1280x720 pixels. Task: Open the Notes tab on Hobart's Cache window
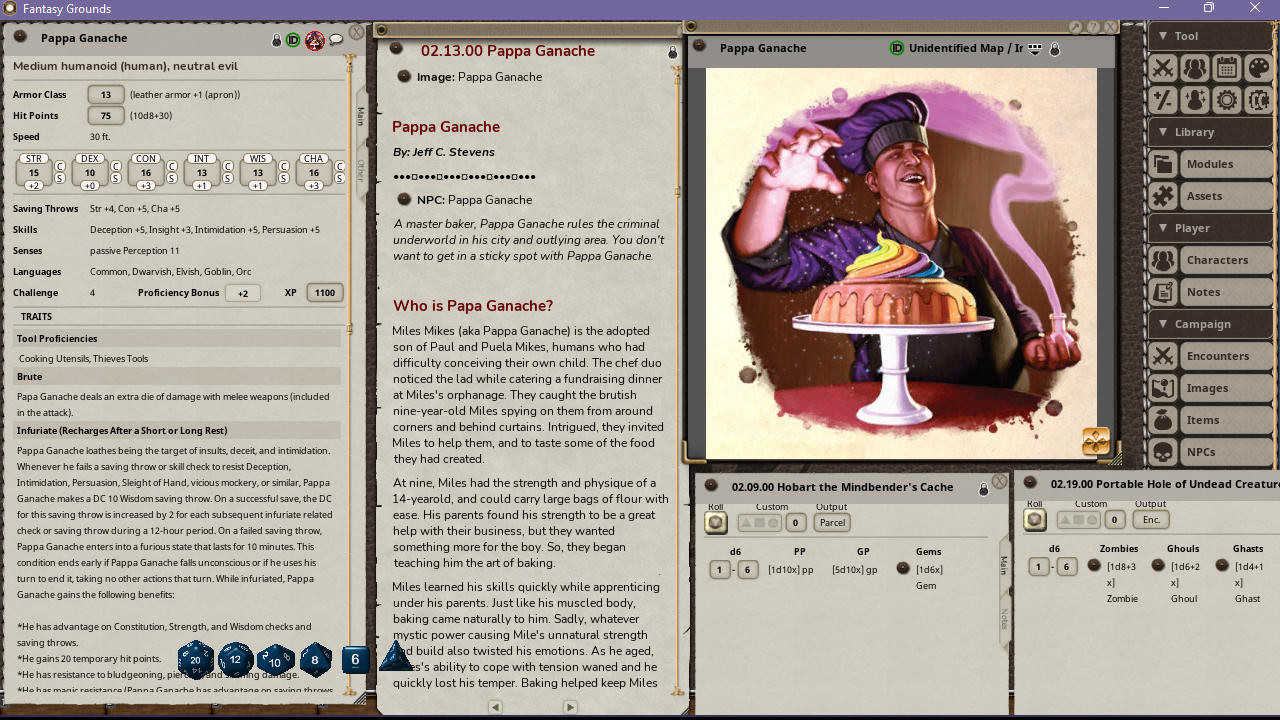[x=1005, y=620]
